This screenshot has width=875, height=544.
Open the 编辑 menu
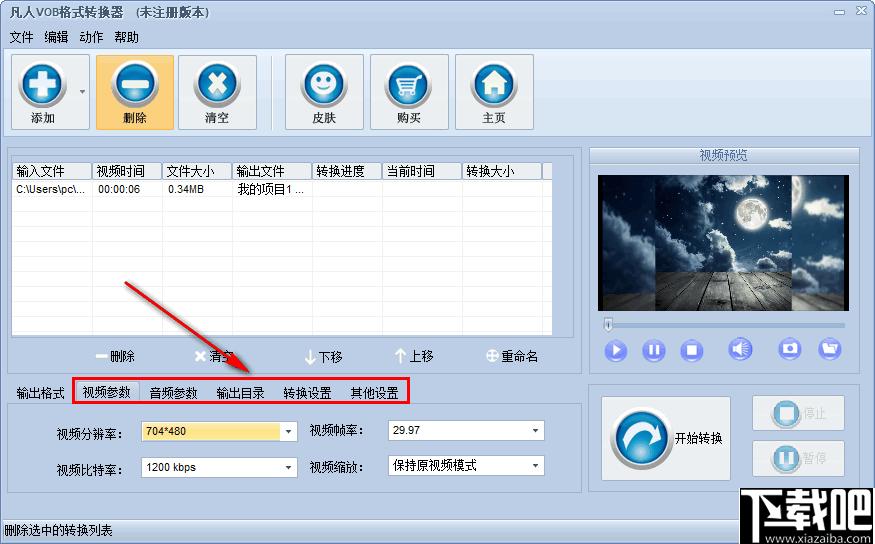(x=56, y=37)
